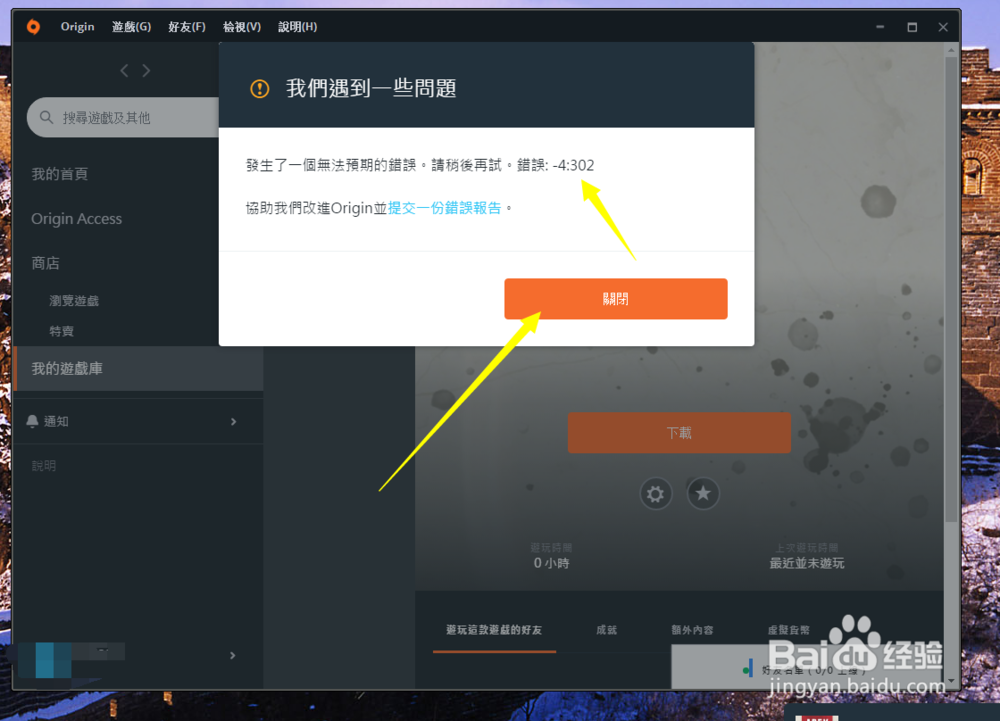
Task: Expand the 通知 notifications section
Action: 232,420
